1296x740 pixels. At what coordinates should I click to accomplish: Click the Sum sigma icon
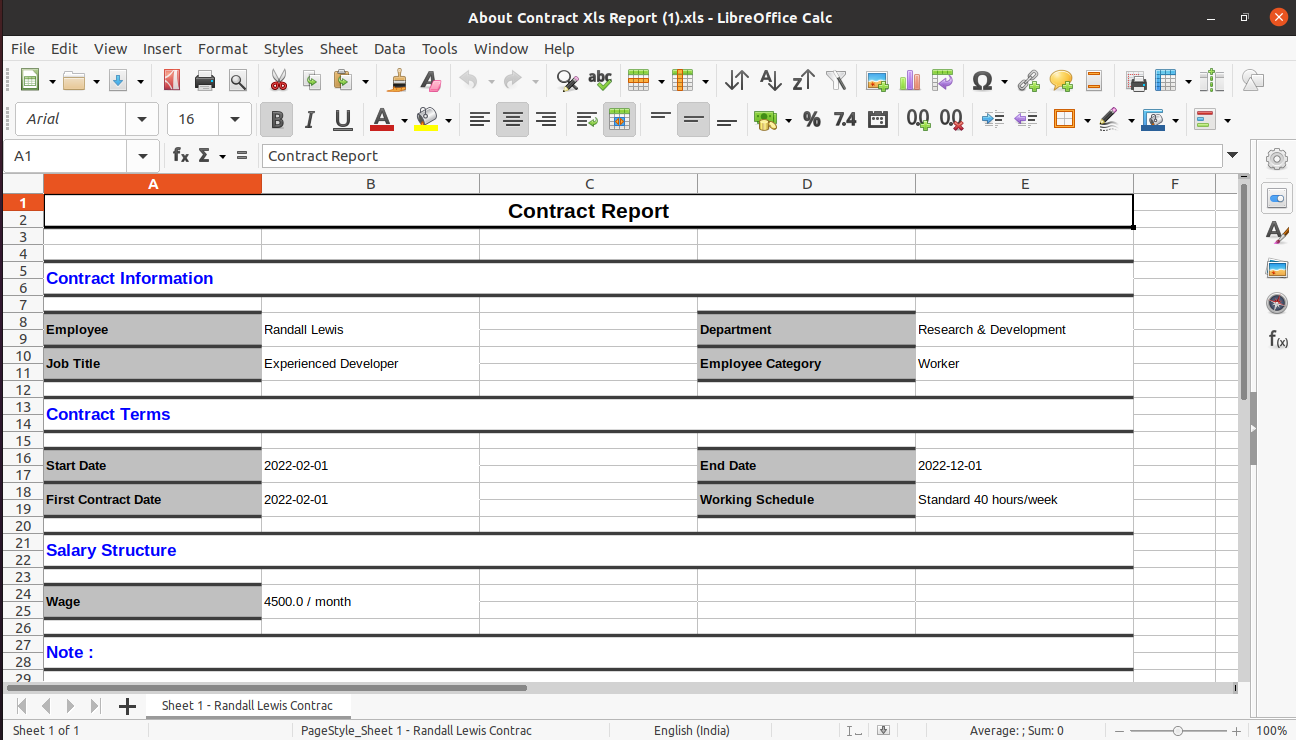pyautogui.click(x=204, y=155)
